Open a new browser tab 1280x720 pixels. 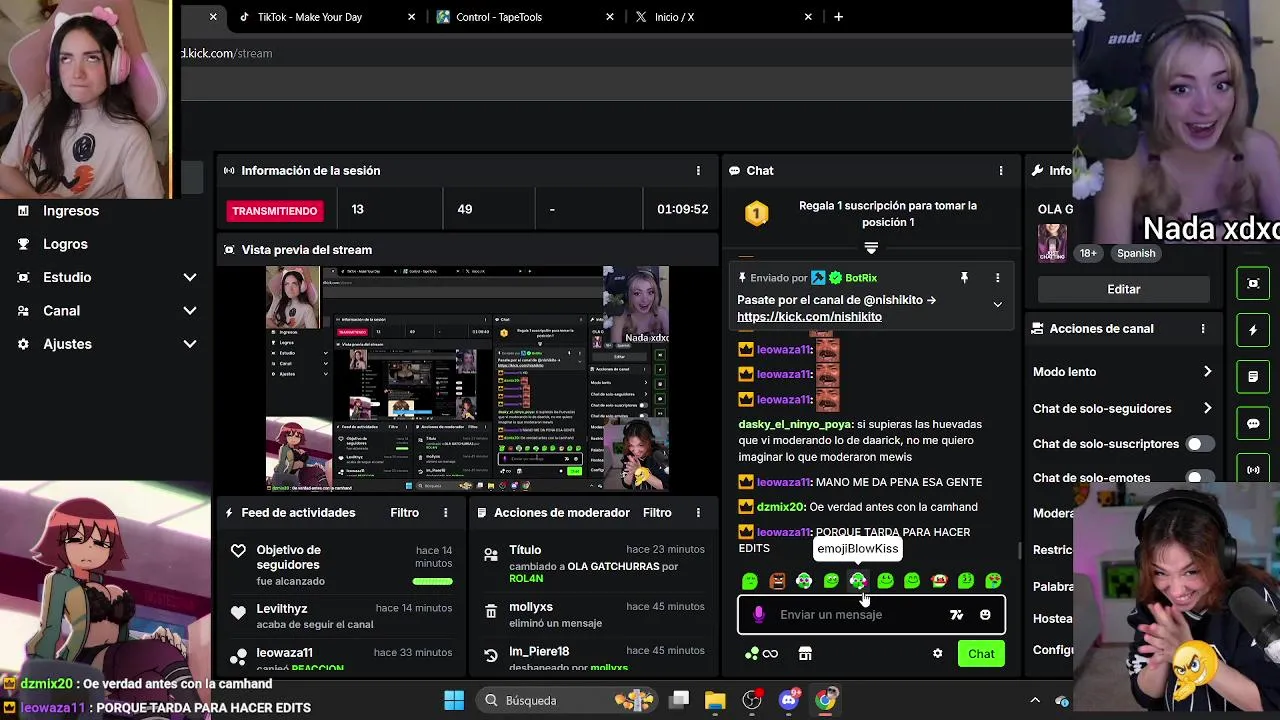838,17
